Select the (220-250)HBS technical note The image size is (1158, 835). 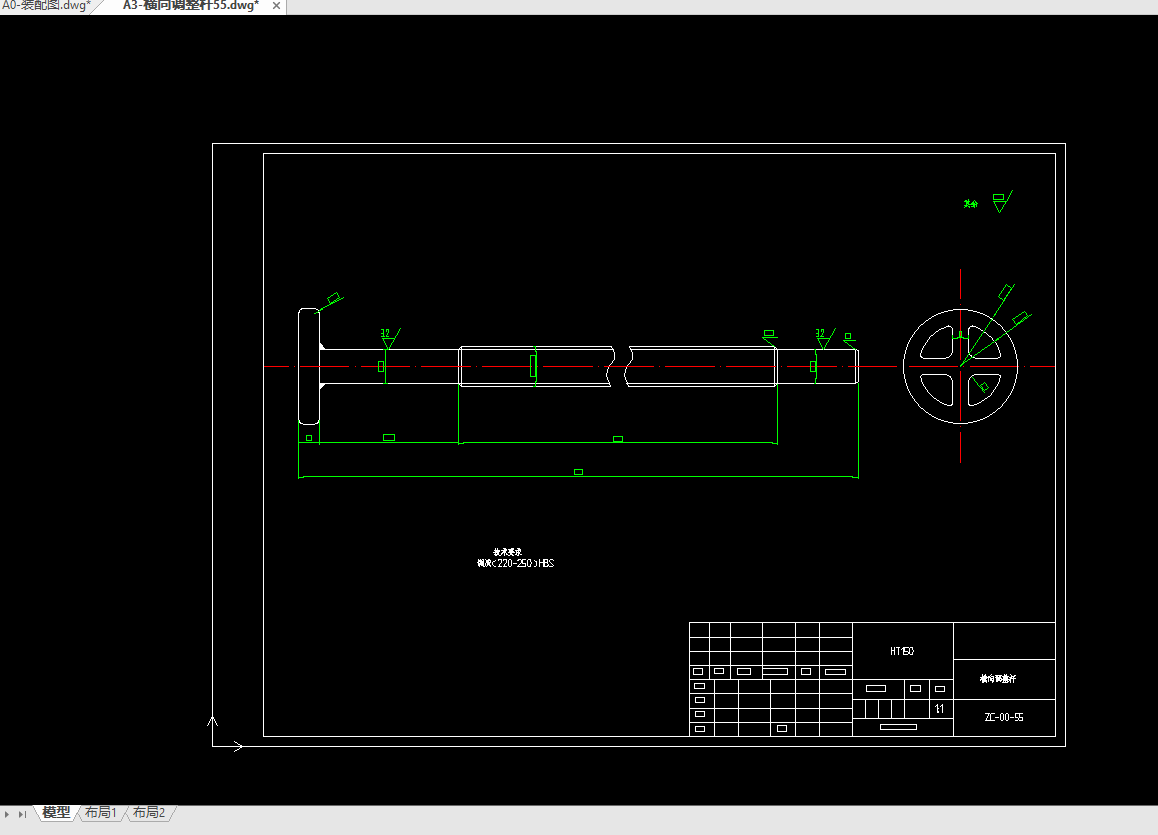point(515,563)
